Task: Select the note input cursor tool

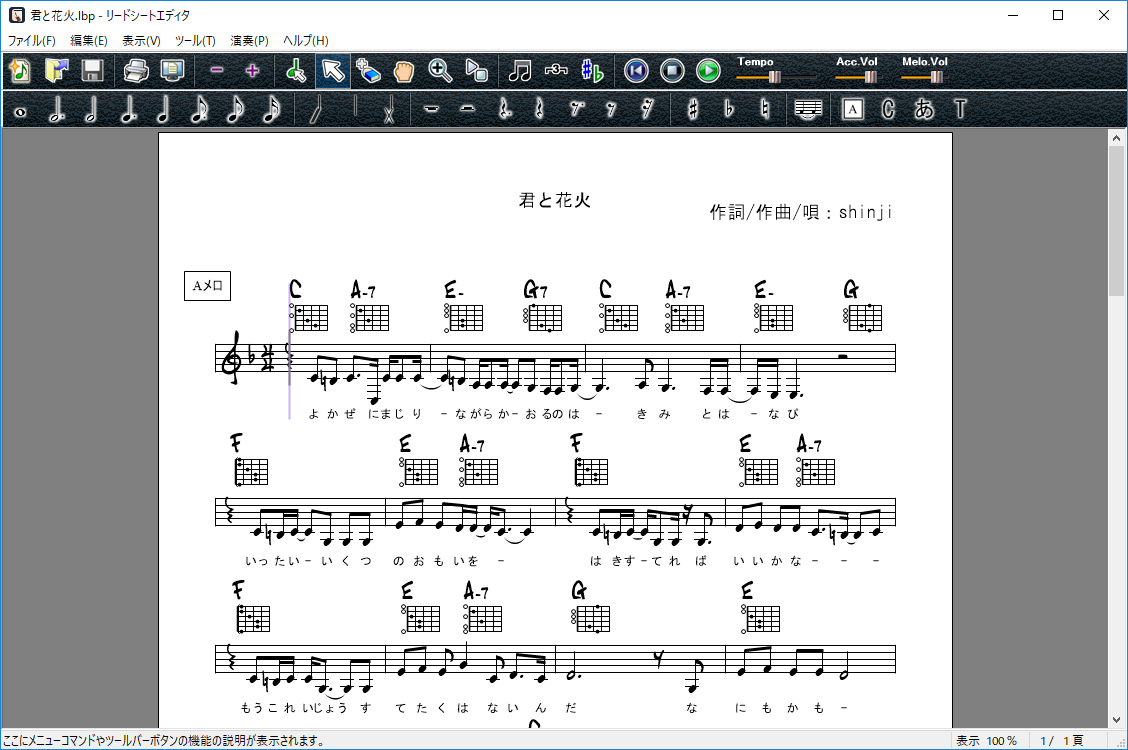Action: 296,70
